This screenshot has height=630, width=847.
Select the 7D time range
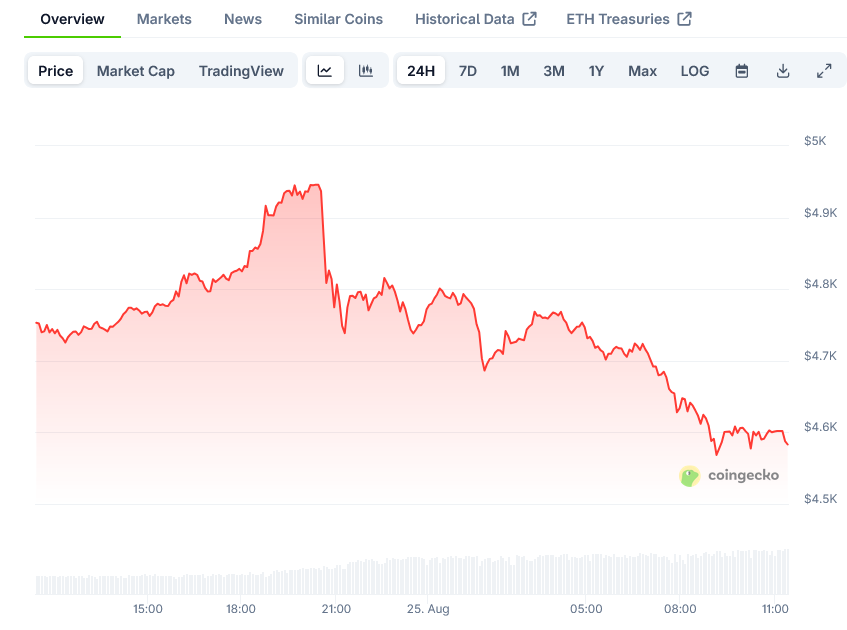[468, 71]
